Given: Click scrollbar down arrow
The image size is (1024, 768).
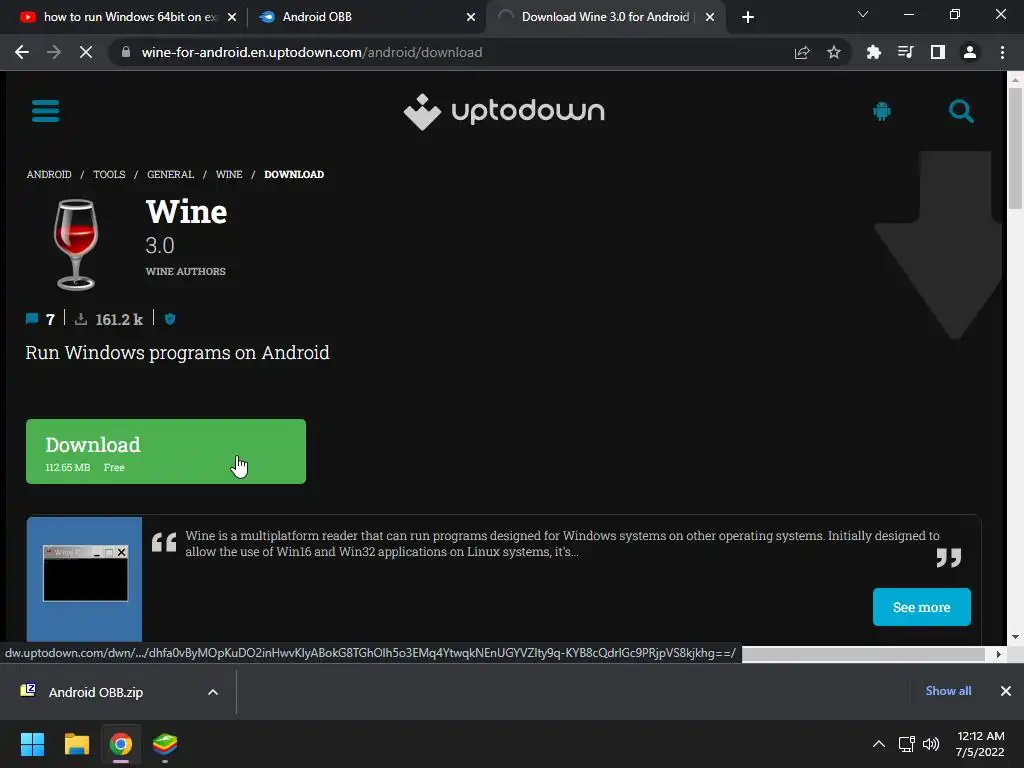Looking at the screenshot, I should pos(1015,636).
